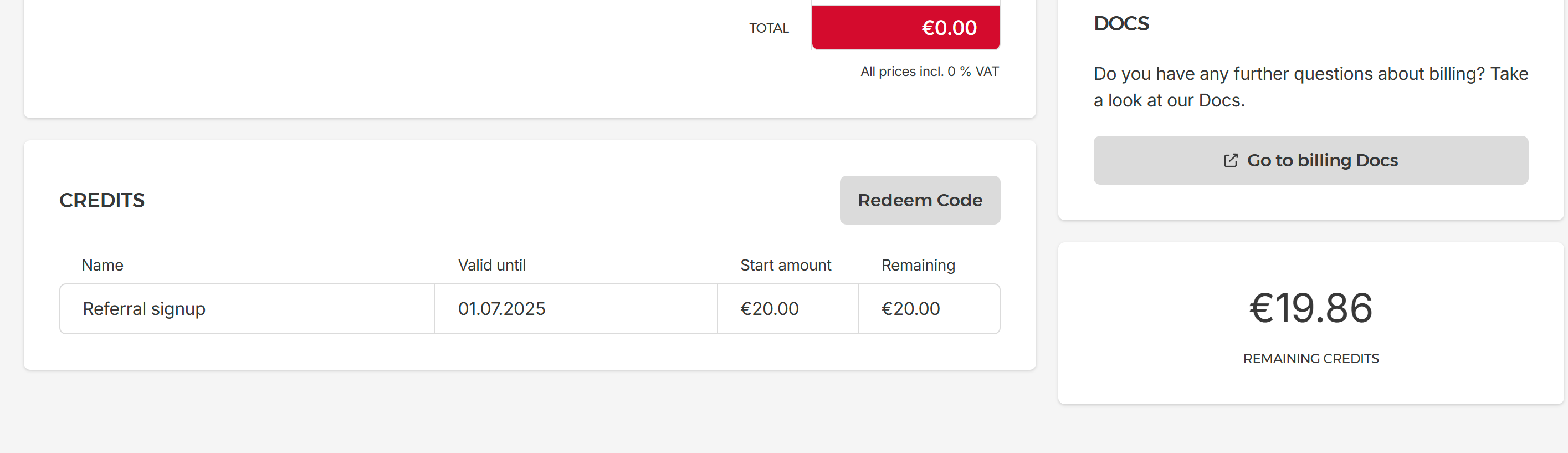The height and width of the screenshot is (453, 1568).
Task: Click the DOCS section heading
Action: pyautogui.click(x=1121, y=24)
